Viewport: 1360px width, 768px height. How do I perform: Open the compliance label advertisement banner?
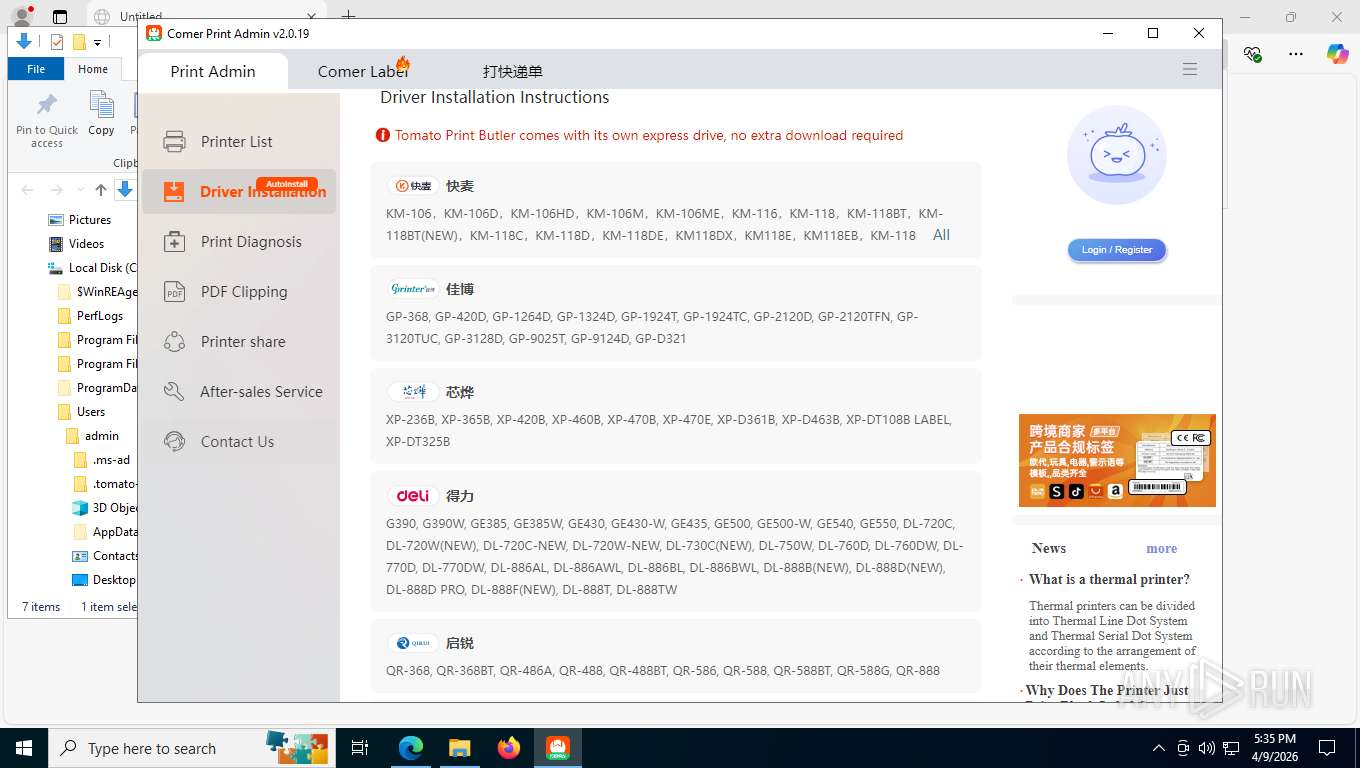click(x=1117, y=460)
